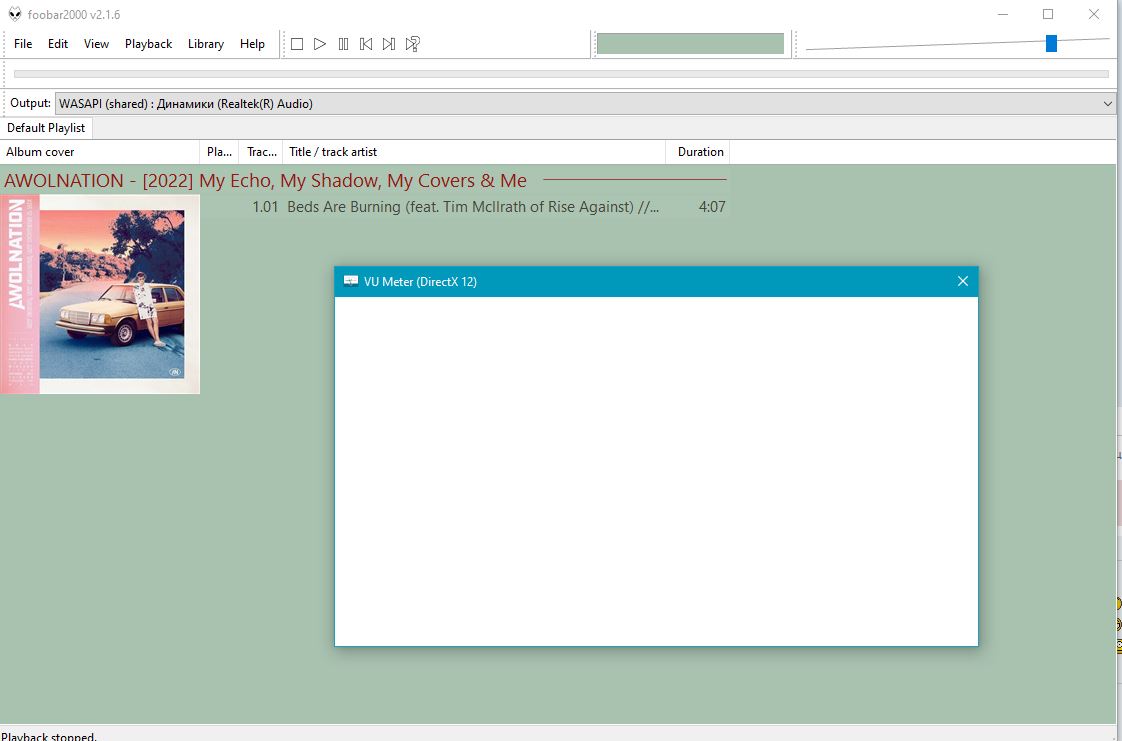Close the VU Meter window
Screen dimensions: 1122x741
(962, 281)
